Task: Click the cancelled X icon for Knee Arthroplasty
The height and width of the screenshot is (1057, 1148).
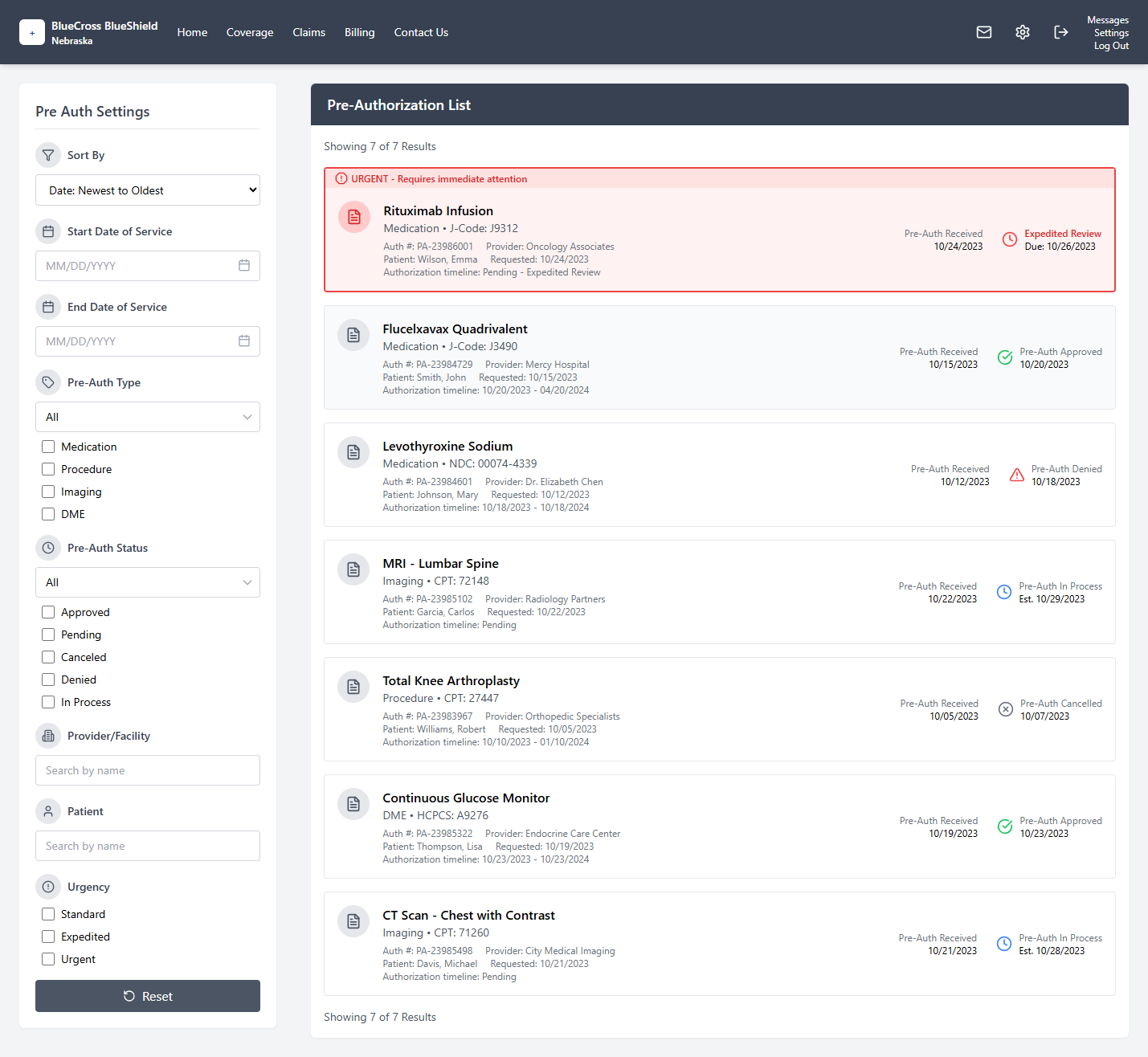Action: click(x=1005, y=709)
